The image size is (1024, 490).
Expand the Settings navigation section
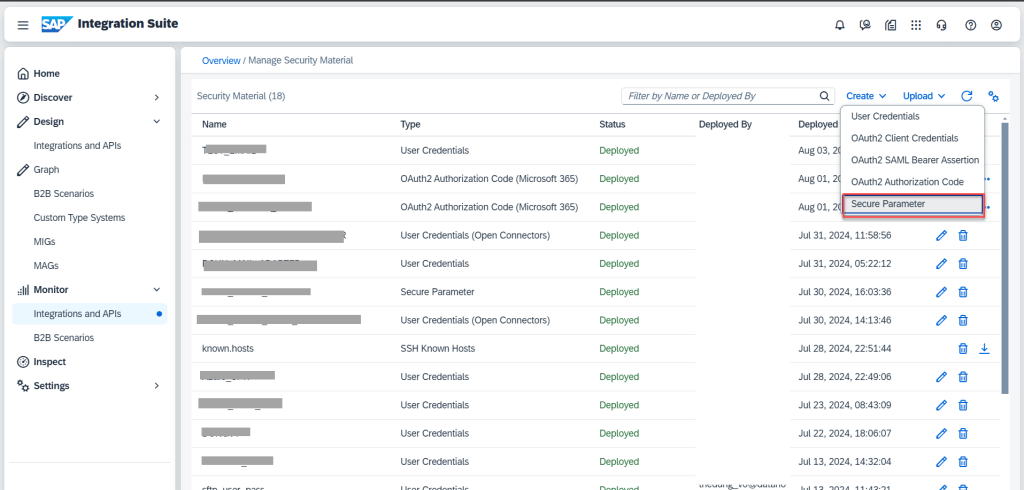156,385
